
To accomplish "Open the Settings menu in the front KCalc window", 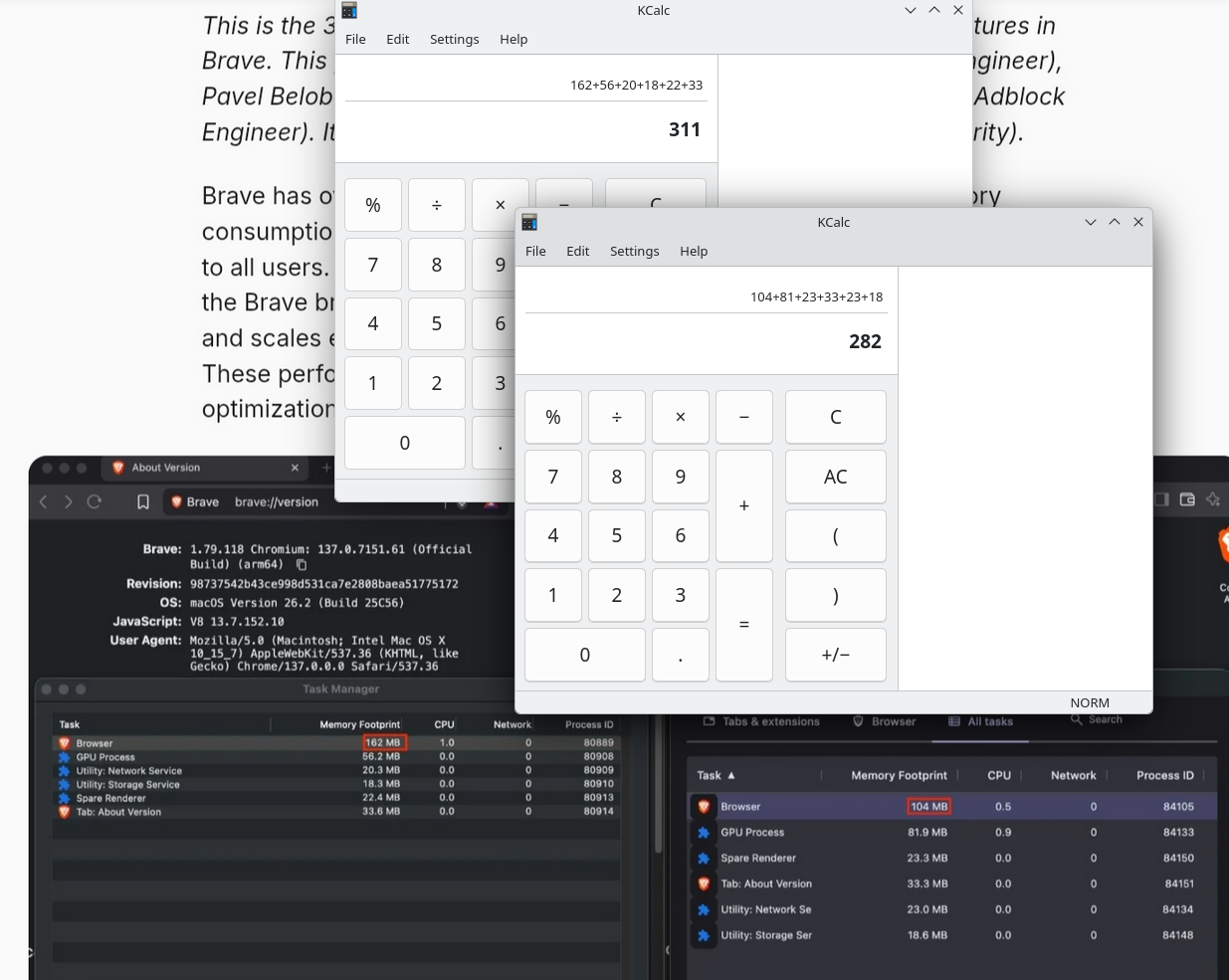I will click(635, 251).
